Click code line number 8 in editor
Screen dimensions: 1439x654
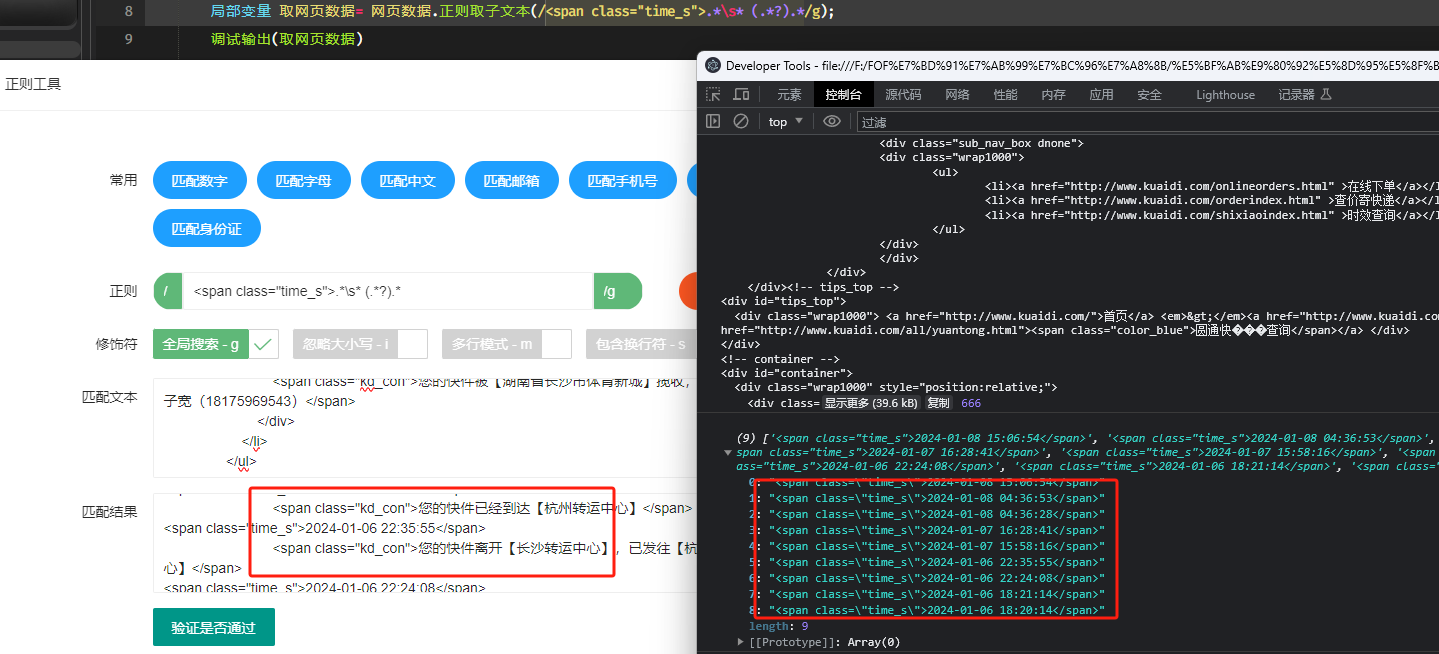click(x=128, y=12)
